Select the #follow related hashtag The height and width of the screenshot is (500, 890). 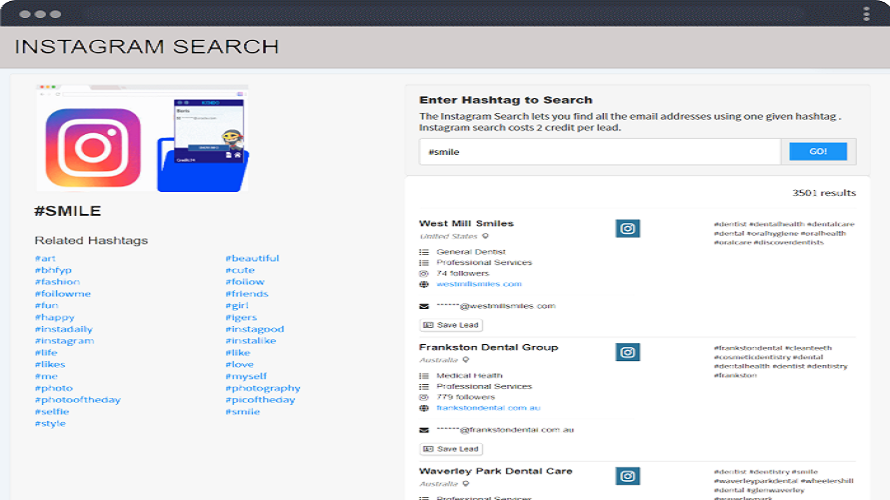[245, 281]
